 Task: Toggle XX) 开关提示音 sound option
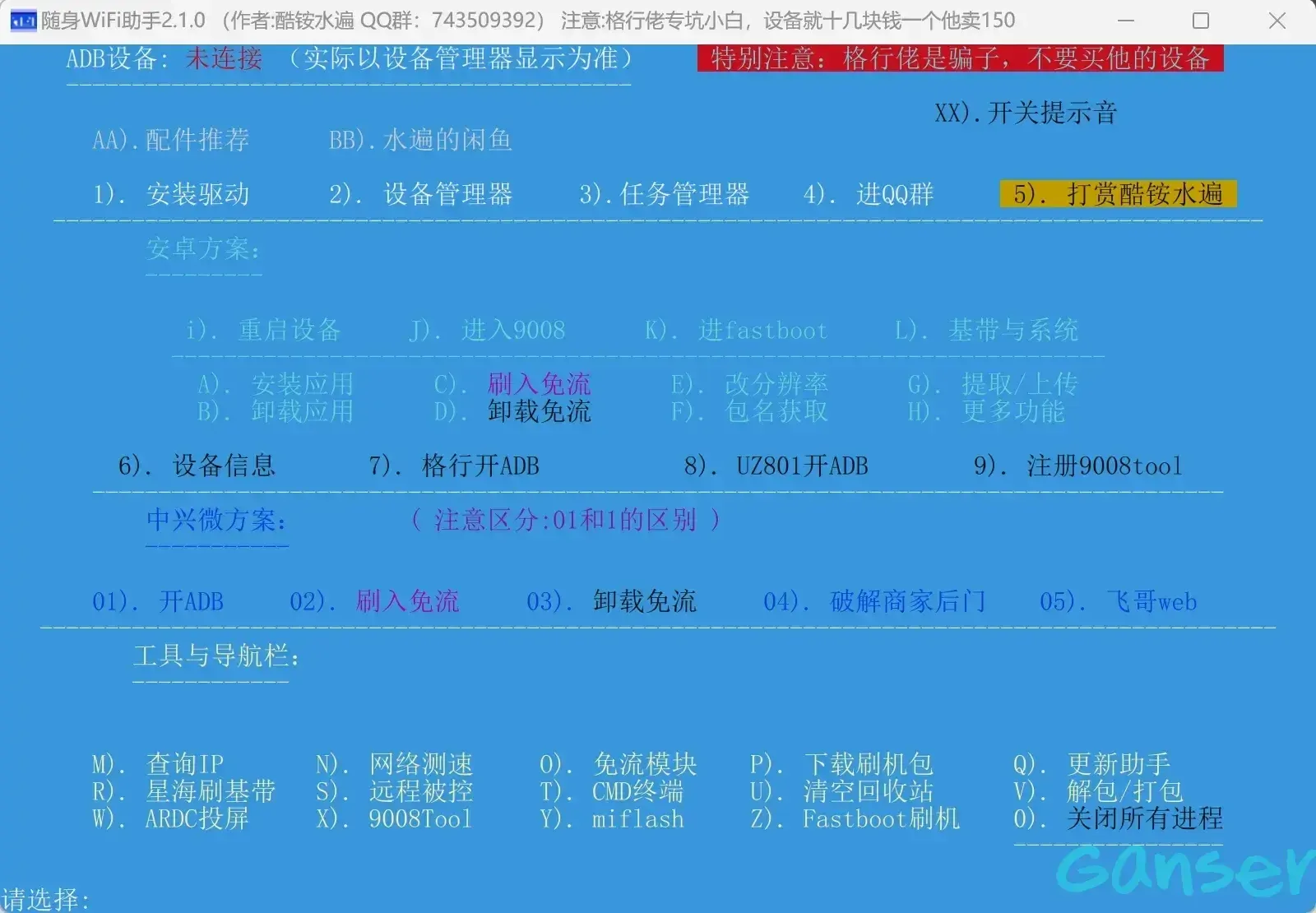1026,113
